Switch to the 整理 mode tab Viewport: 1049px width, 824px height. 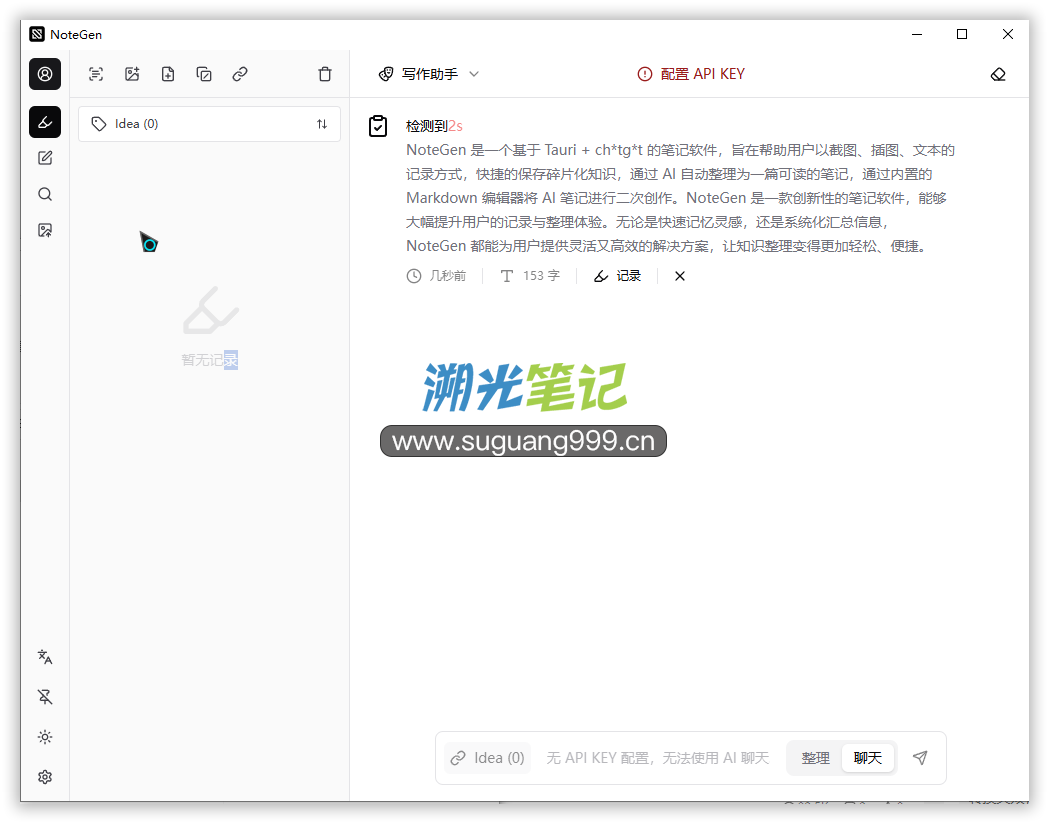coord(815,758)
